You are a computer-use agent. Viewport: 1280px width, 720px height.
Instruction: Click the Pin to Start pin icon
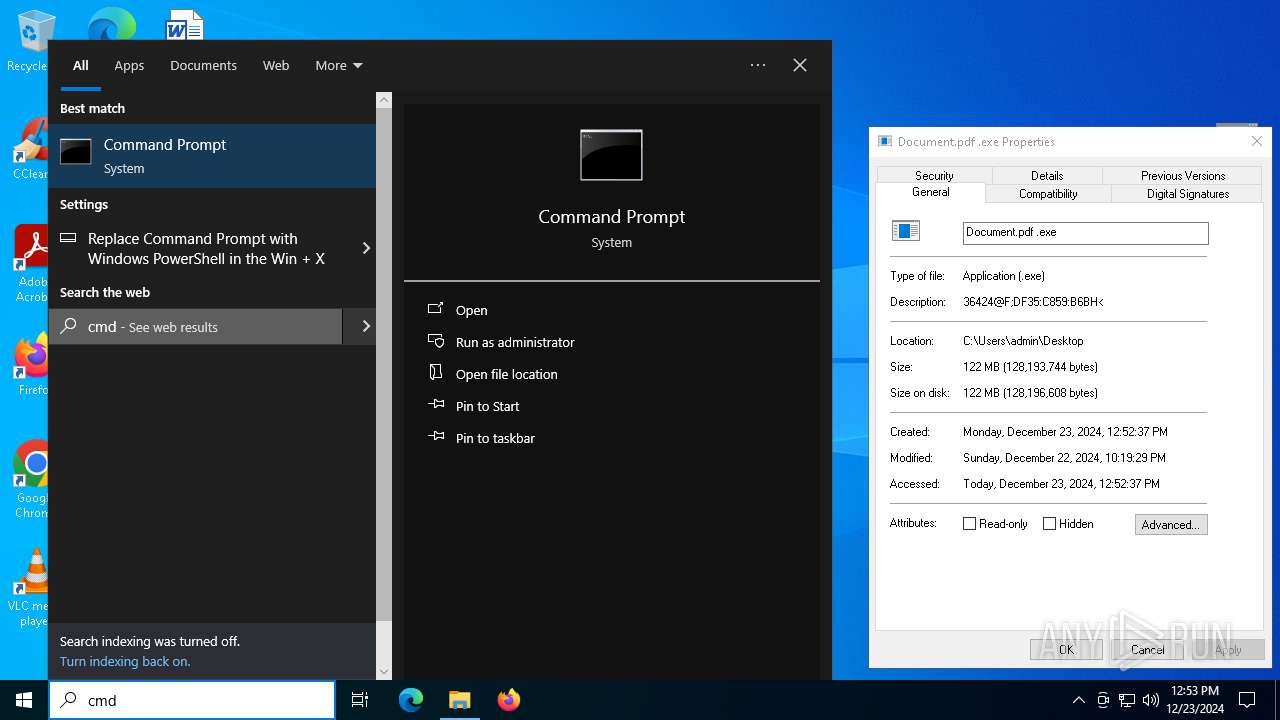pyautogui.click(x=436, y=405)
